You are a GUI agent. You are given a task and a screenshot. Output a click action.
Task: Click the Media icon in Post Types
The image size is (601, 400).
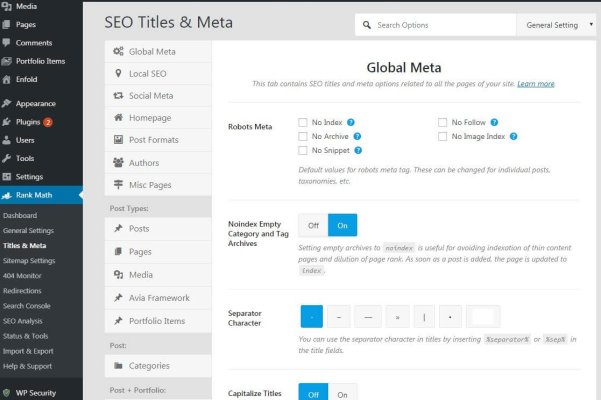pos(118,274)
